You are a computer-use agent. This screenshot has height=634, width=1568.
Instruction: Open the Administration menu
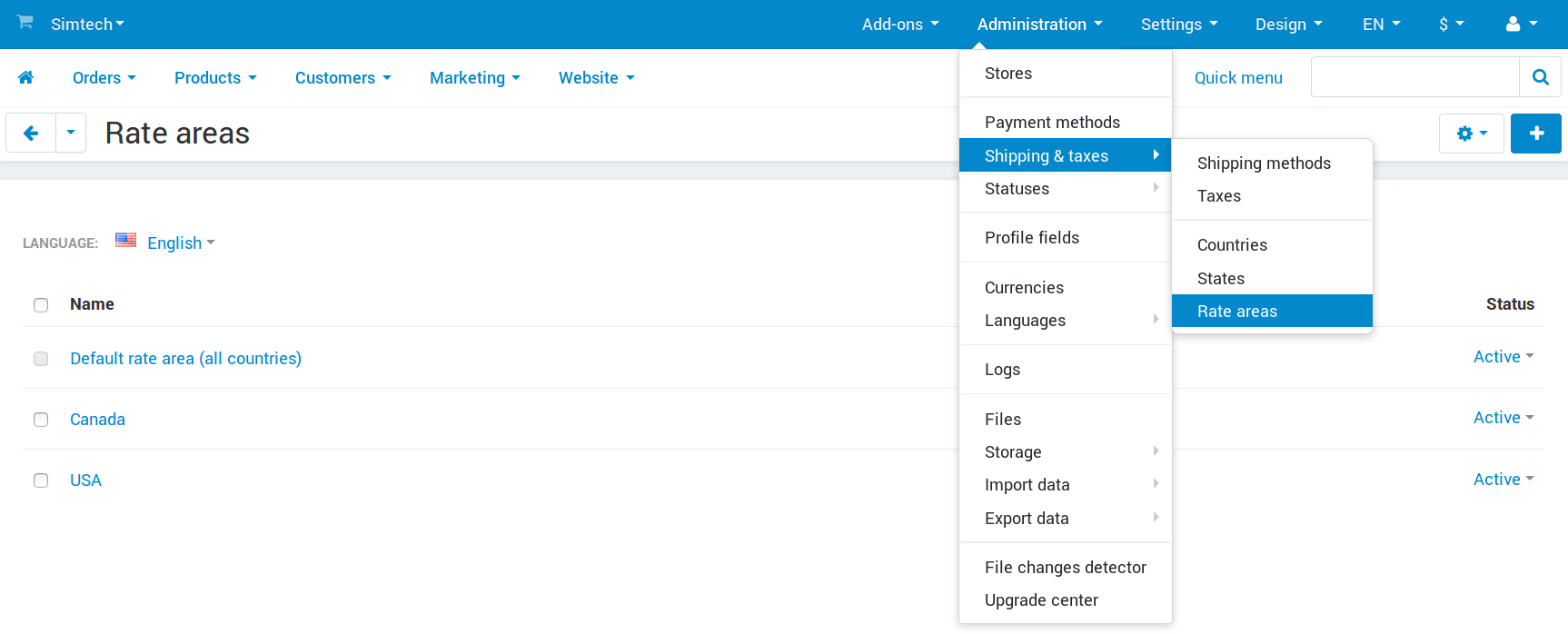[1040, 25]
